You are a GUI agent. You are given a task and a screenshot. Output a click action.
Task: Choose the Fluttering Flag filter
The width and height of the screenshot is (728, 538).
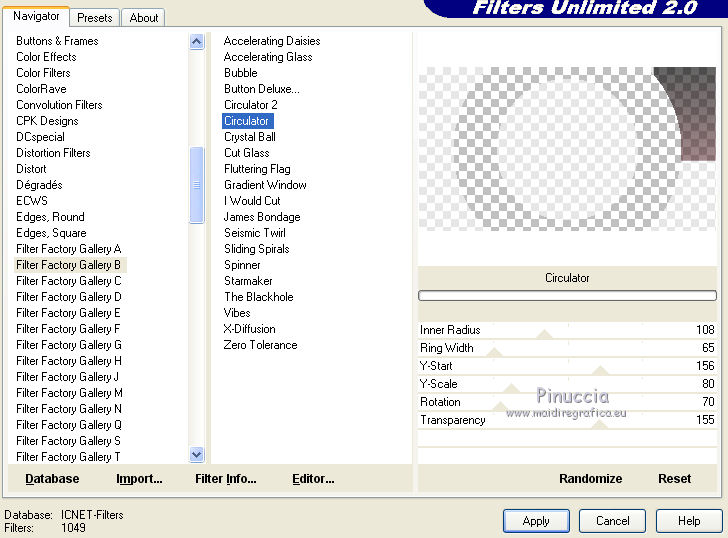[257, 169]
